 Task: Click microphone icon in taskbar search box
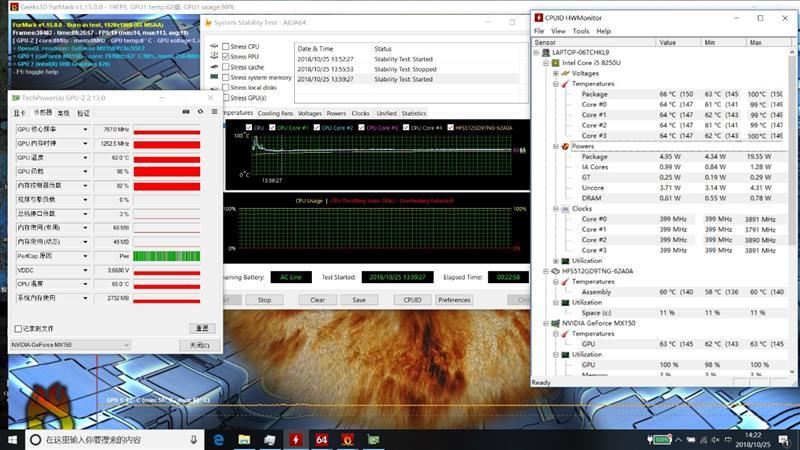(193, 439)
